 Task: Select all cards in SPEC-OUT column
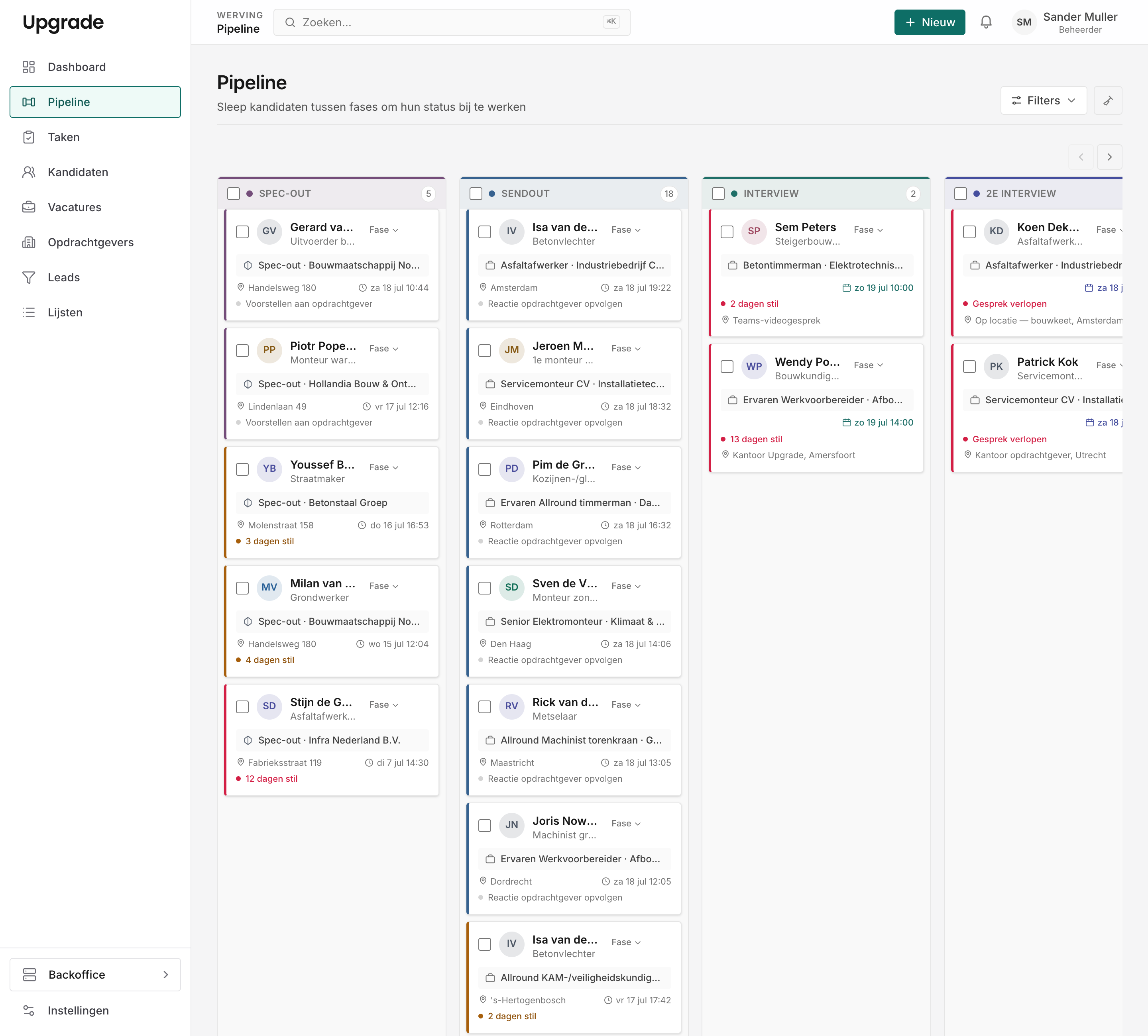234,194
